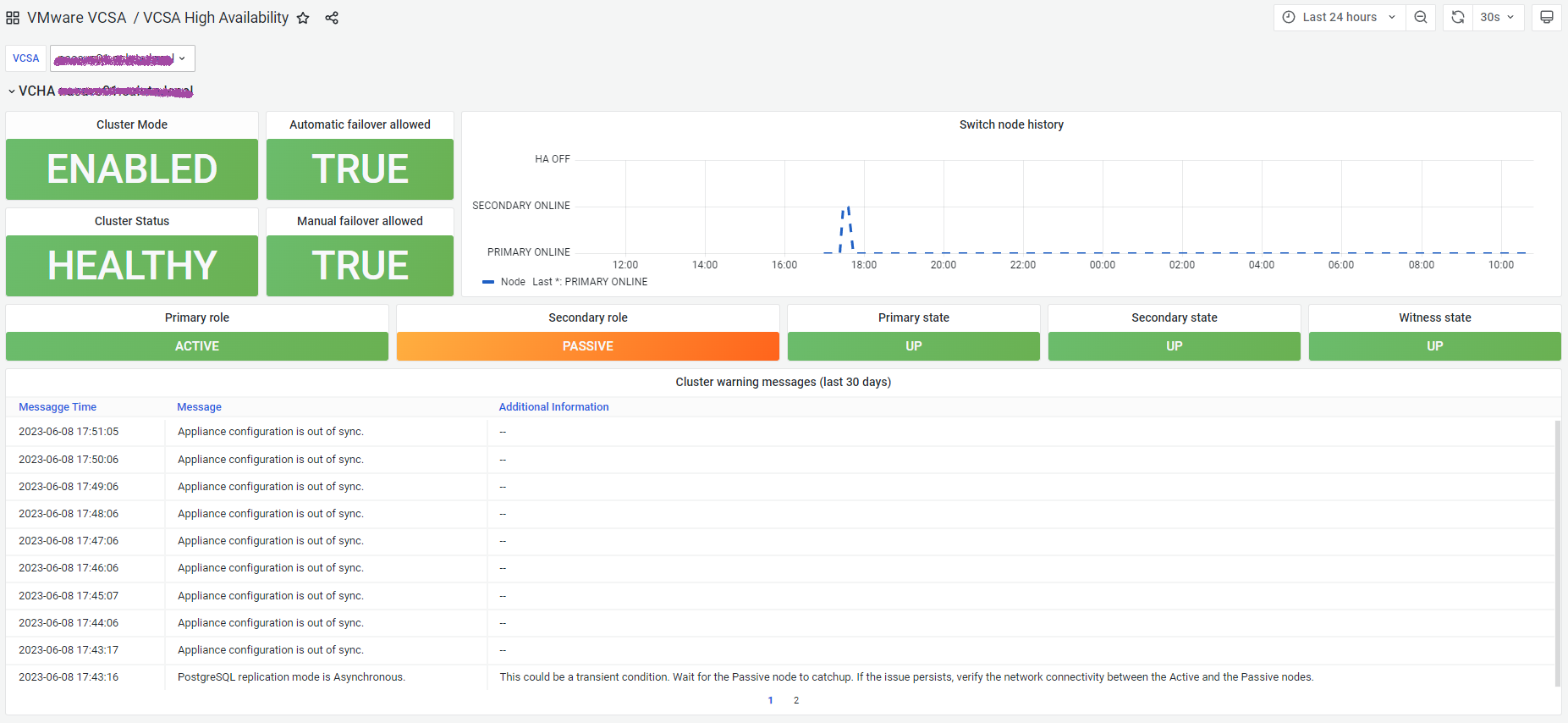Screen dimensions: 1568x723
Task: Click the Automatic failover TRUE value
Action: click(x=360, y=169)
